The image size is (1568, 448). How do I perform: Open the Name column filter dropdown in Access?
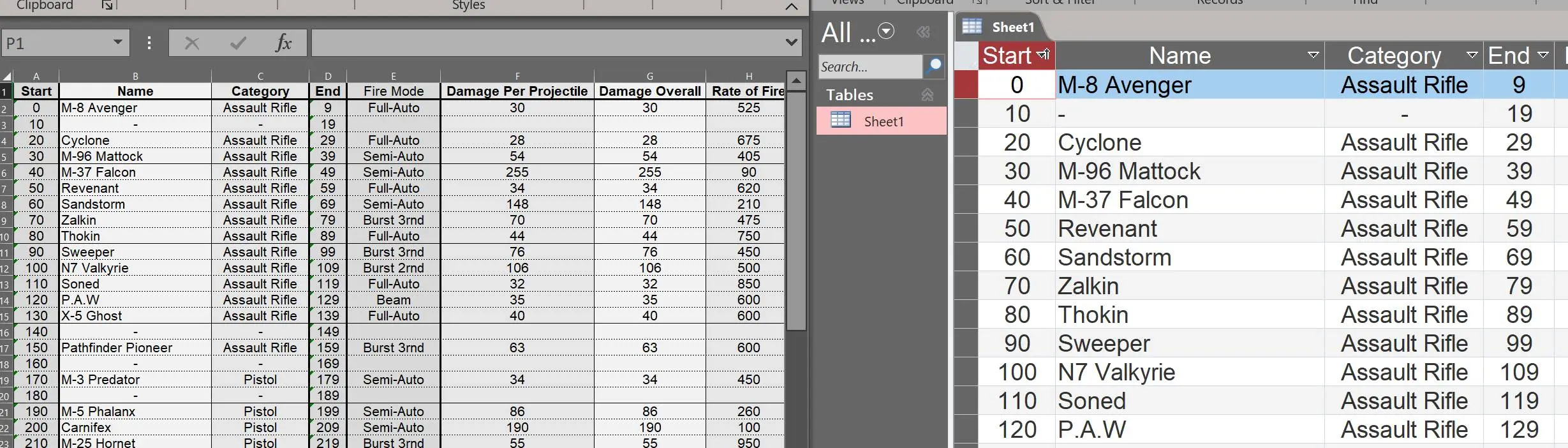click(x=1313, y=55)
